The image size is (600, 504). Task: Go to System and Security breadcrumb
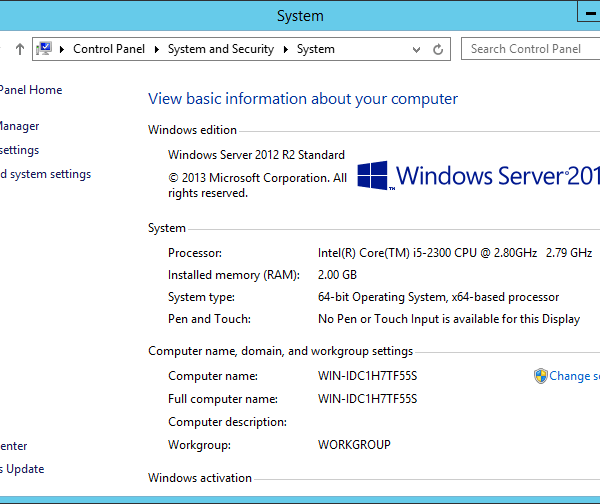pyautogui.click(x=221, y=49)
